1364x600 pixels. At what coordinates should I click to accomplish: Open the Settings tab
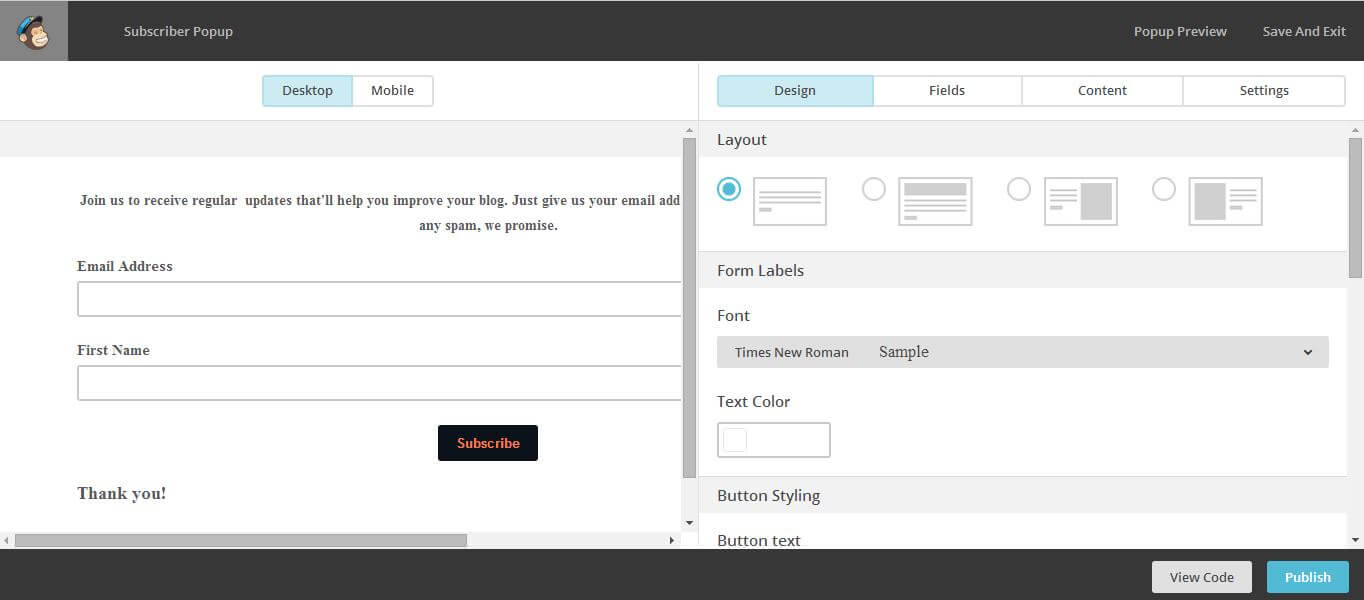pos(1263,90)
